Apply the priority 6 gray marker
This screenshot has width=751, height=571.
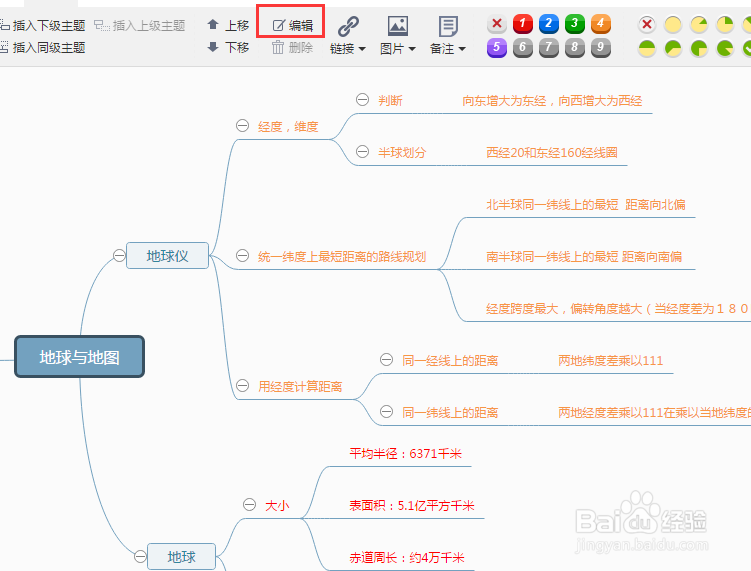[x=523, y=48]
